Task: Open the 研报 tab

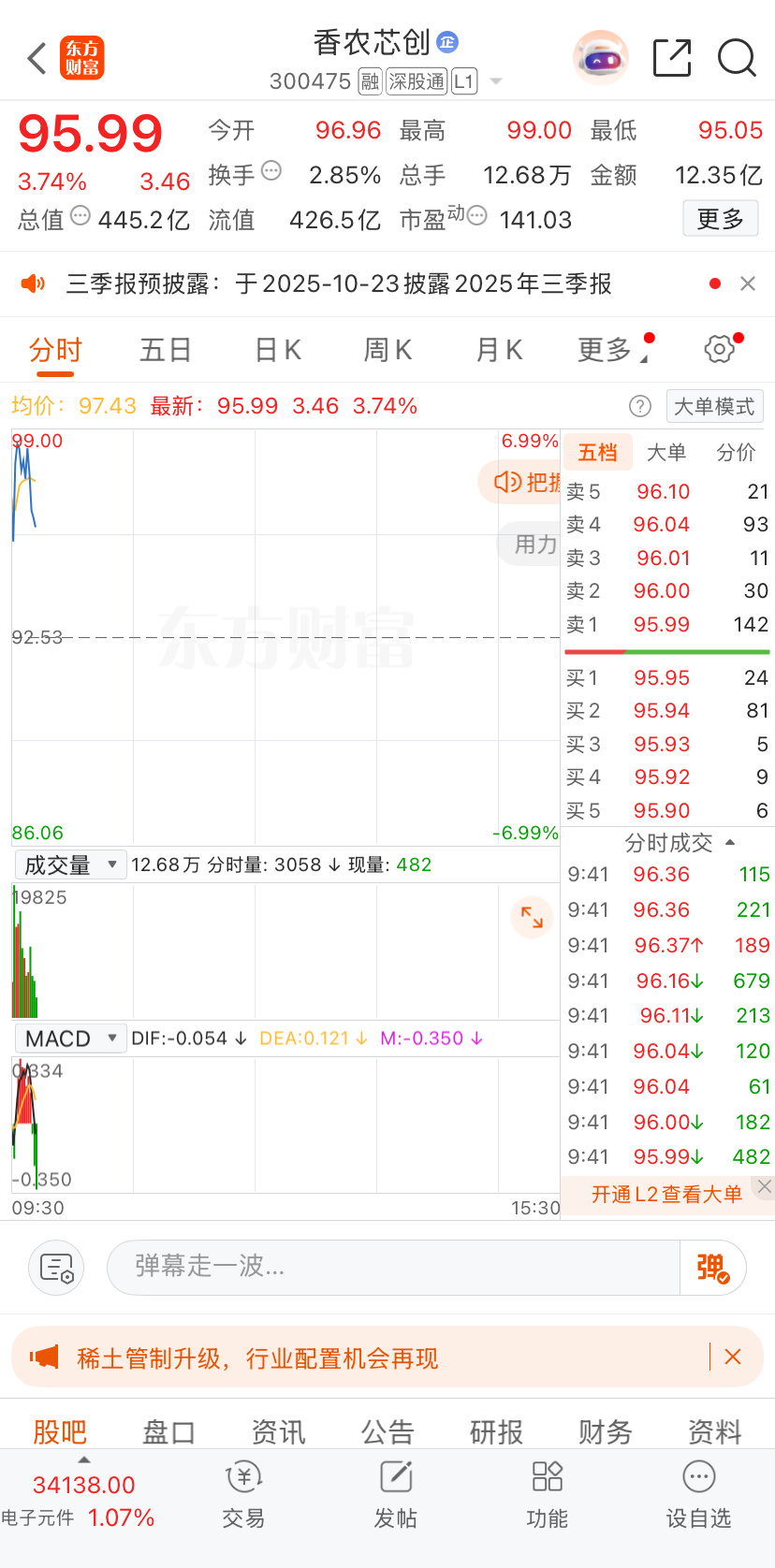Action: (496, 1431)
